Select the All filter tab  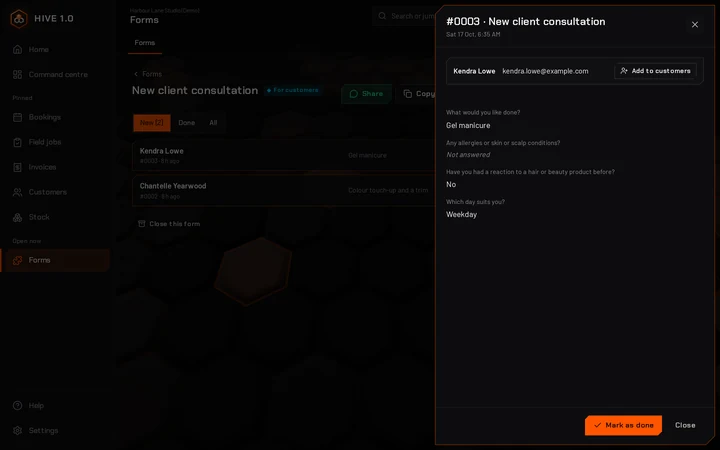[213, 123]
